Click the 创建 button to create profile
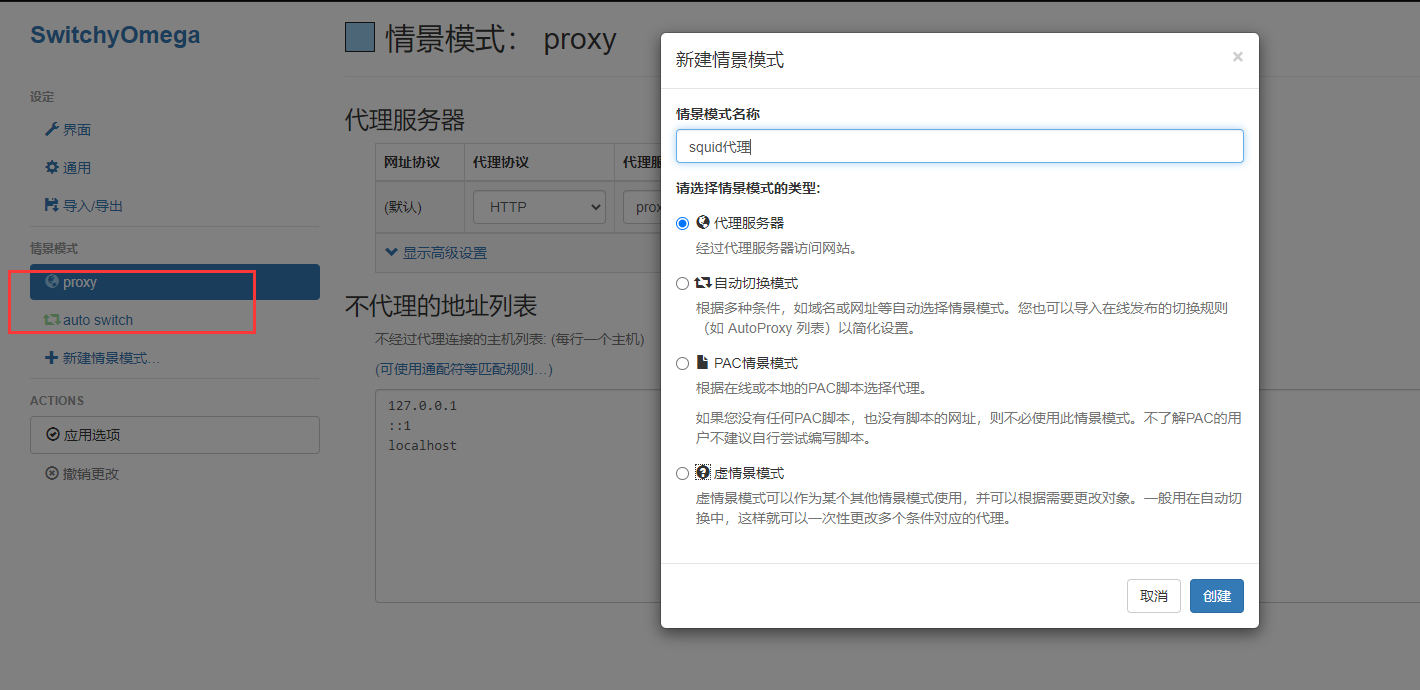The width and height of the screenshot is (1420, 690). coord(1216,595)
